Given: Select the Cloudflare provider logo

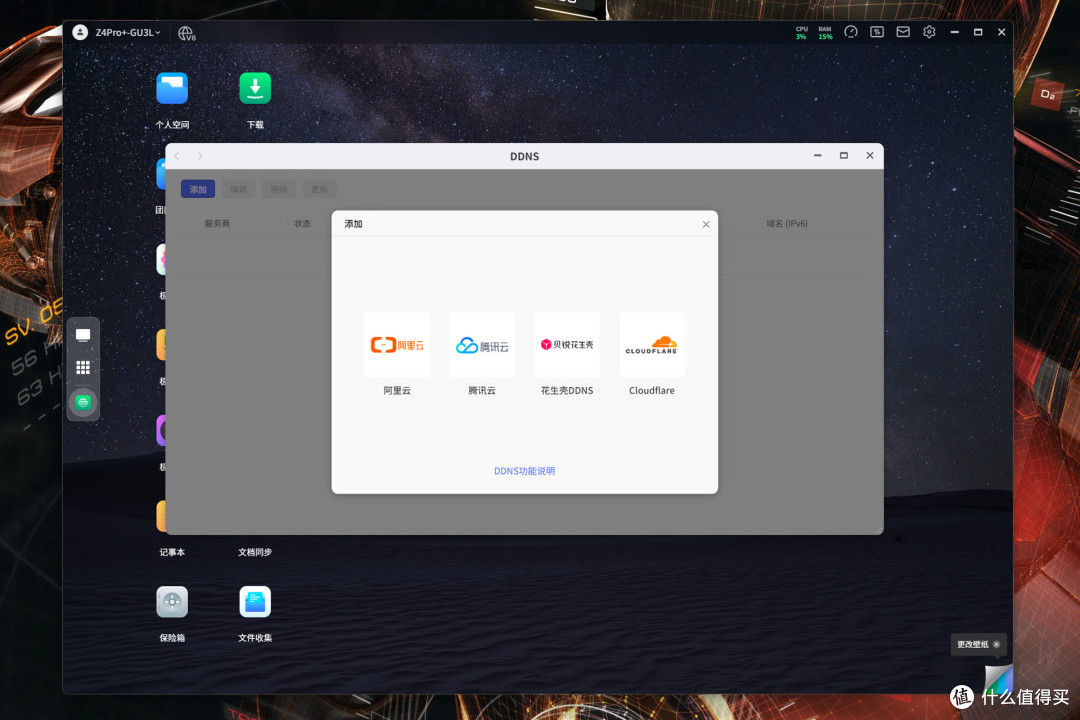Looking at the screenshot, I should pyautogui.click(x=652, y=344).
